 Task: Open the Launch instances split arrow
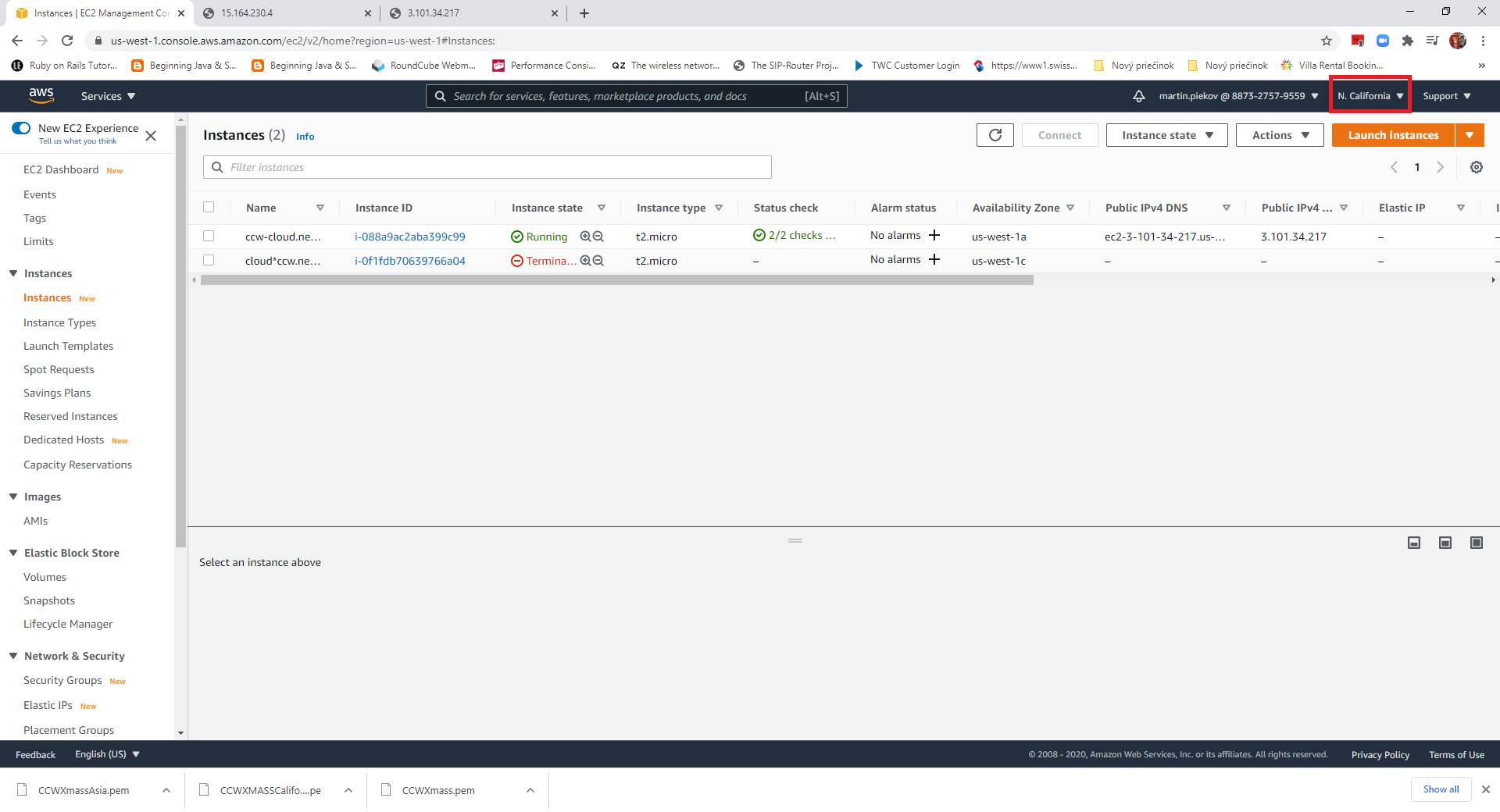point(1470,135)
